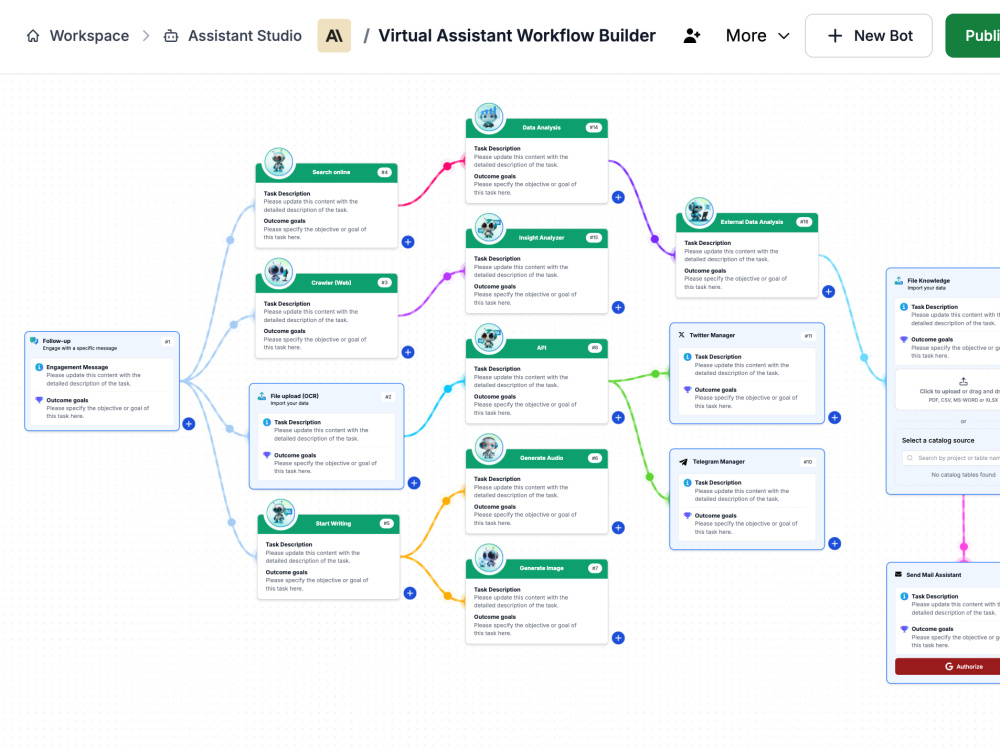Viewport: 1000px width, 750px height.
Task: Click the Select a catalog source label
Action: (938, 441)
